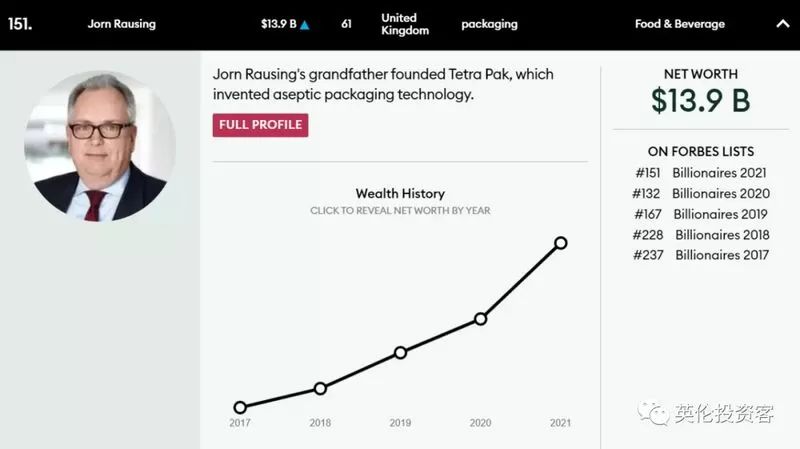800x449 pixels.
Task: Click the rank number 151 in header
Action: 20,24
